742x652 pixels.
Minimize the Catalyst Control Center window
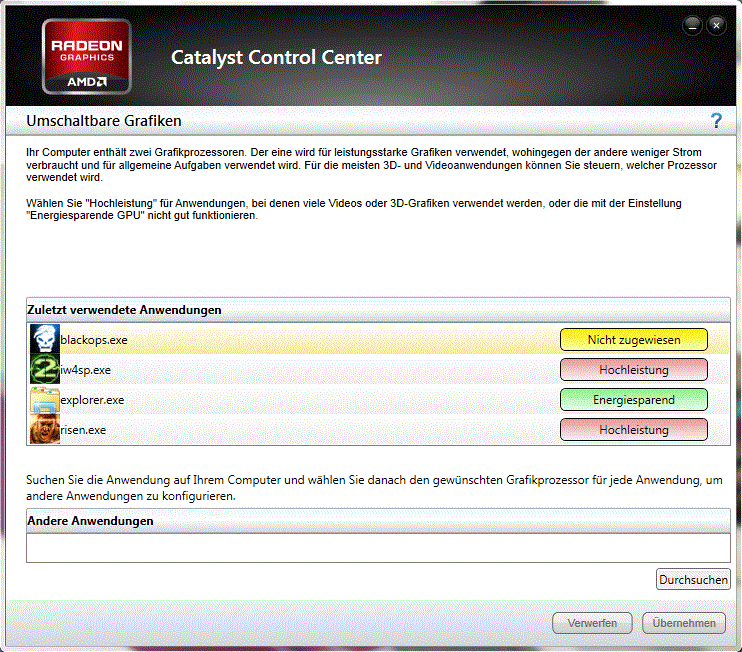click(692, 26)
